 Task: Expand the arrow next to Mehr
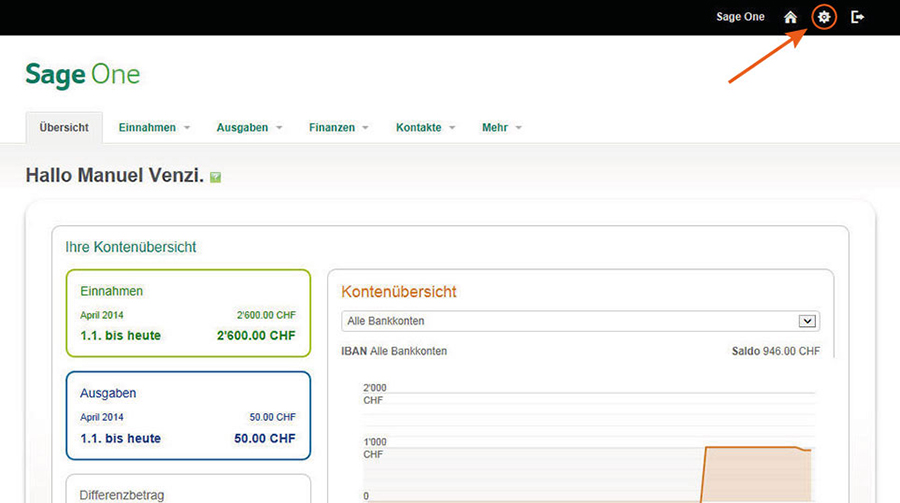coord(519,127)
